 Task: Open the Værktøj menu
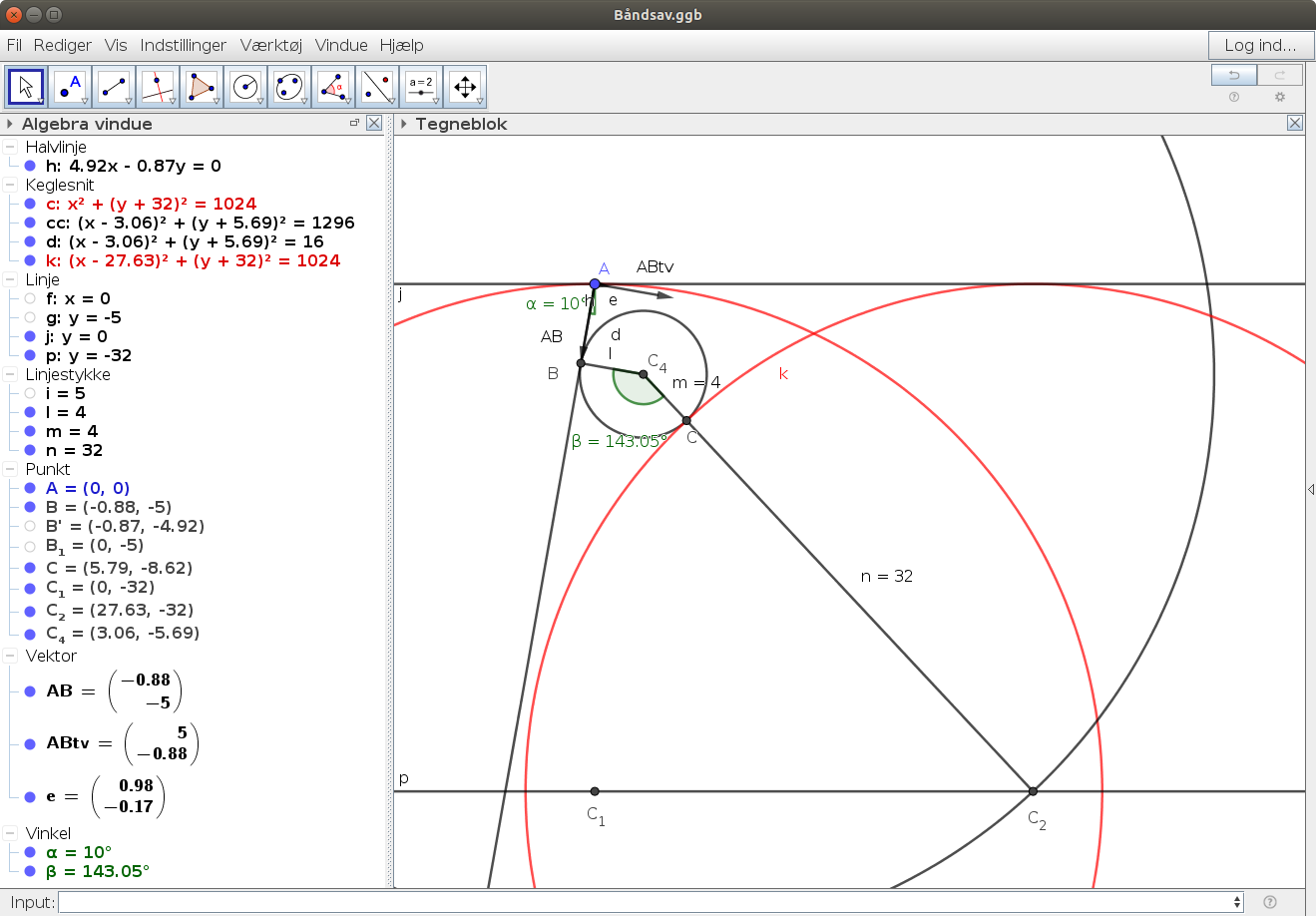(270, 45)
